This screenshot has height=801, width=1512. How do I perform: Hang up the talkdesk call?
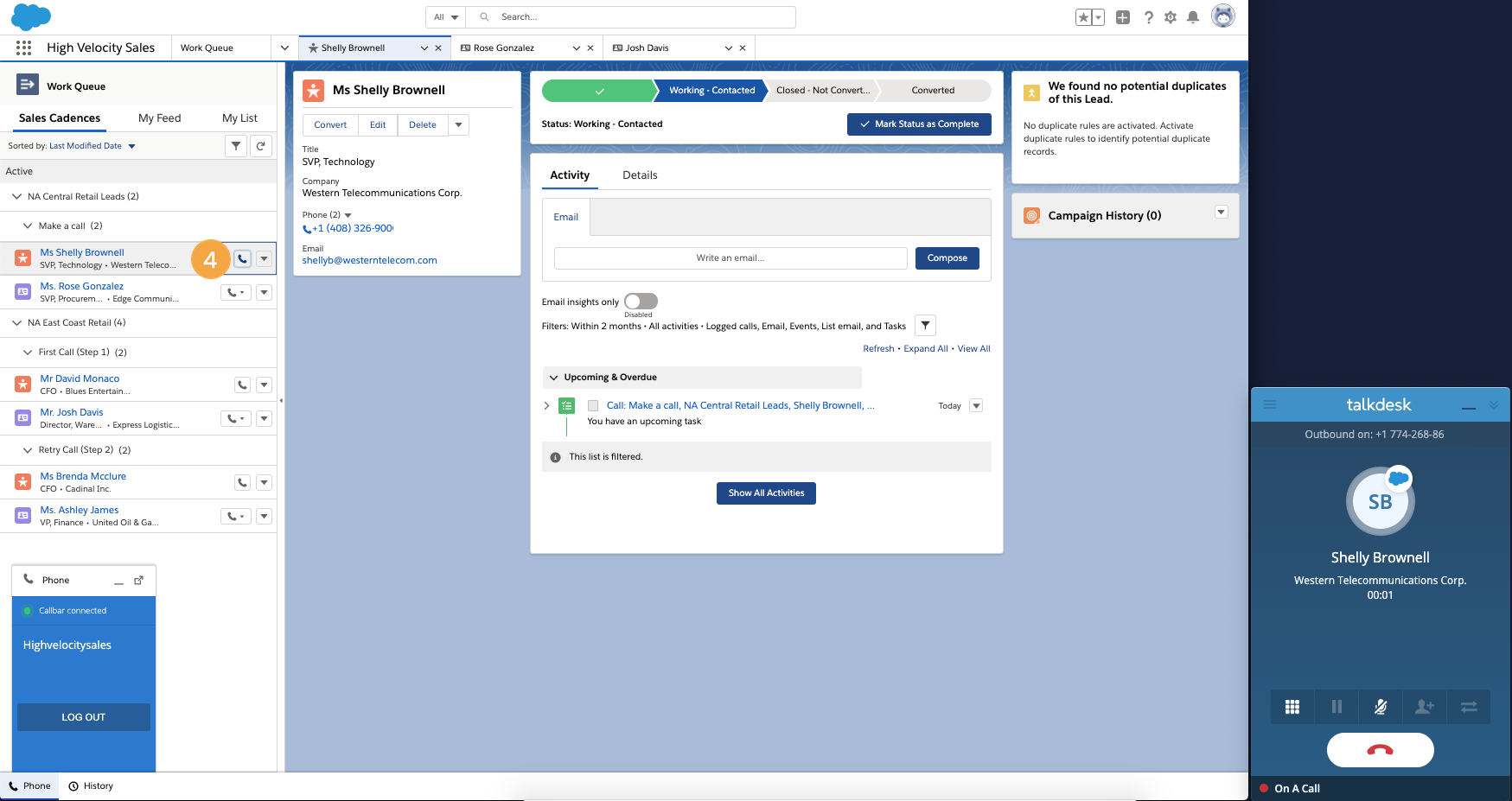point(1381,750)
